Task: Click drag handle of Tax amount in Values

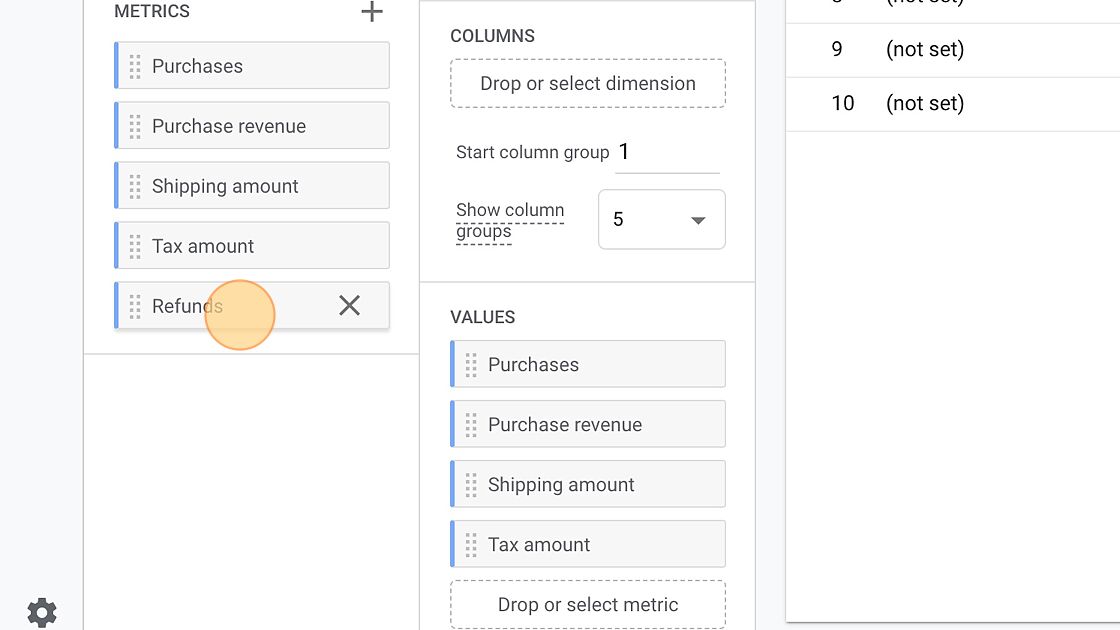Action: [x=471, y=545]
